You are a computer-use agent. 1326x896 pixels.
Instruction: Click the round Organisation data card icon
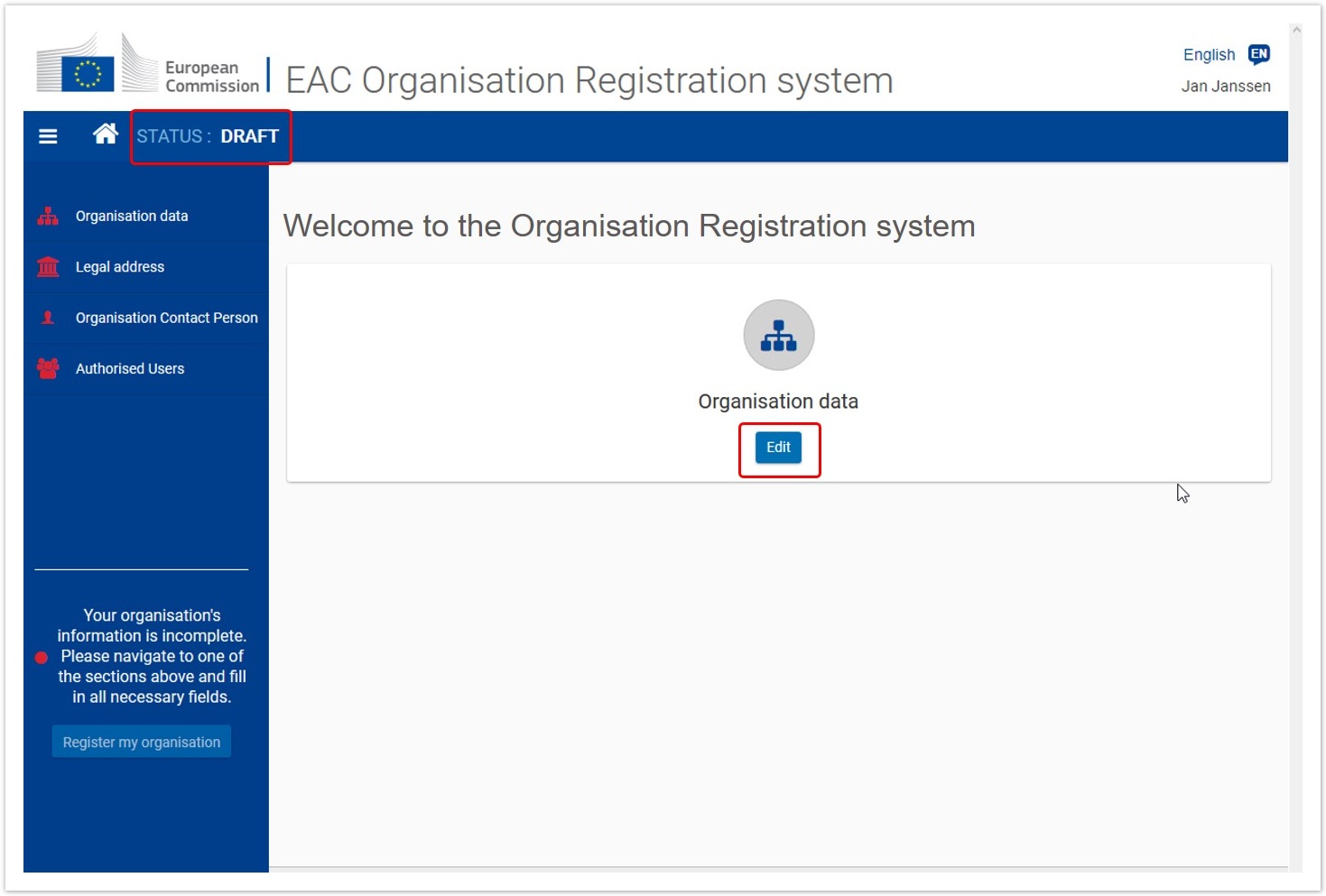pyautogui.click(x=779, y=335)
